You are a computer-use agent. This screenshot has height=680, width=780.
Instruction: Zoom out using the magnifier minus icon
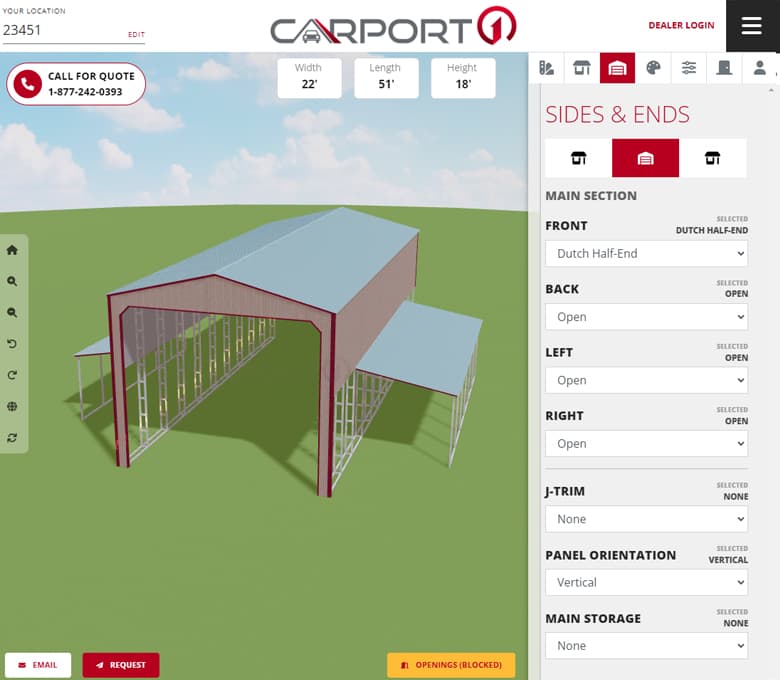point(12,313)
